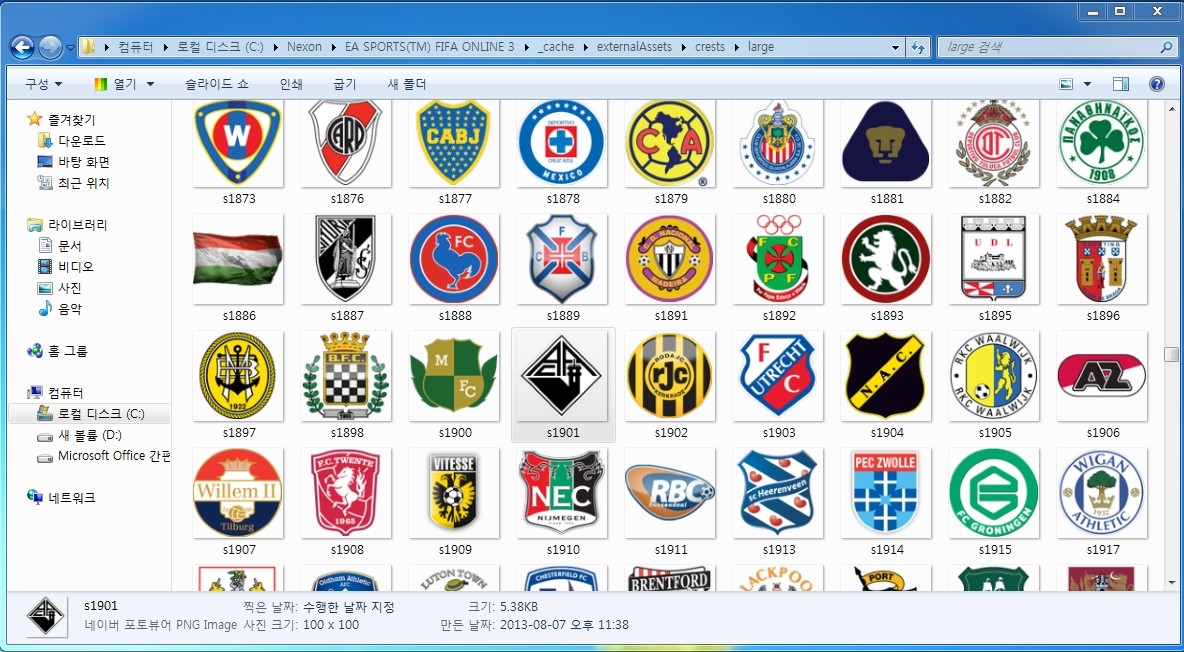This screenshot has width=1184, height=652.
Task: Start the 슬라이드 쇼
Action: pyautogui.click(x=217, y=84)
